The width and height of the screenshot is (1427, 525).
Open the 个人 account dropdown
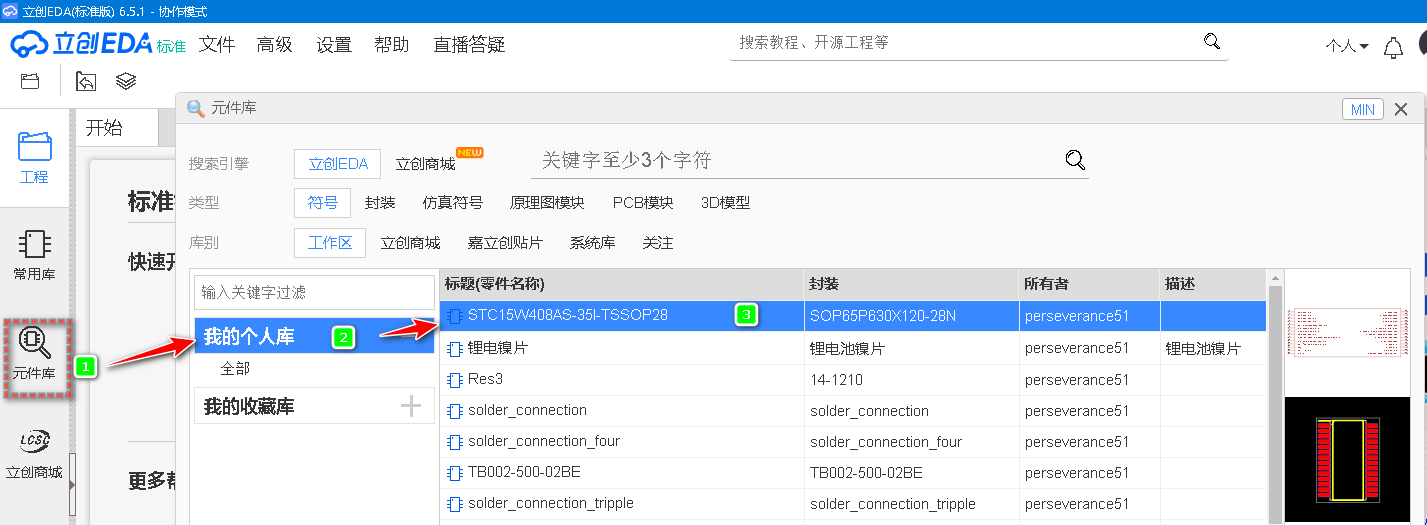tap(1347, 46)
